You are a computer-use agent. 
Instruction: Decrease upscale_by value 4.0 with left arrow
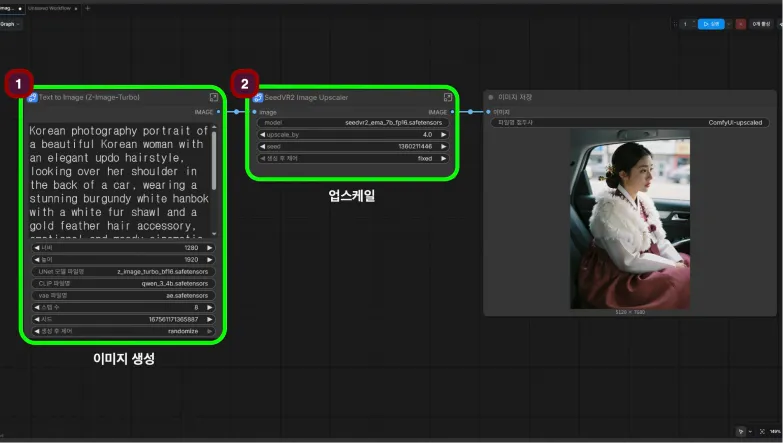click(x=263, y=135)
